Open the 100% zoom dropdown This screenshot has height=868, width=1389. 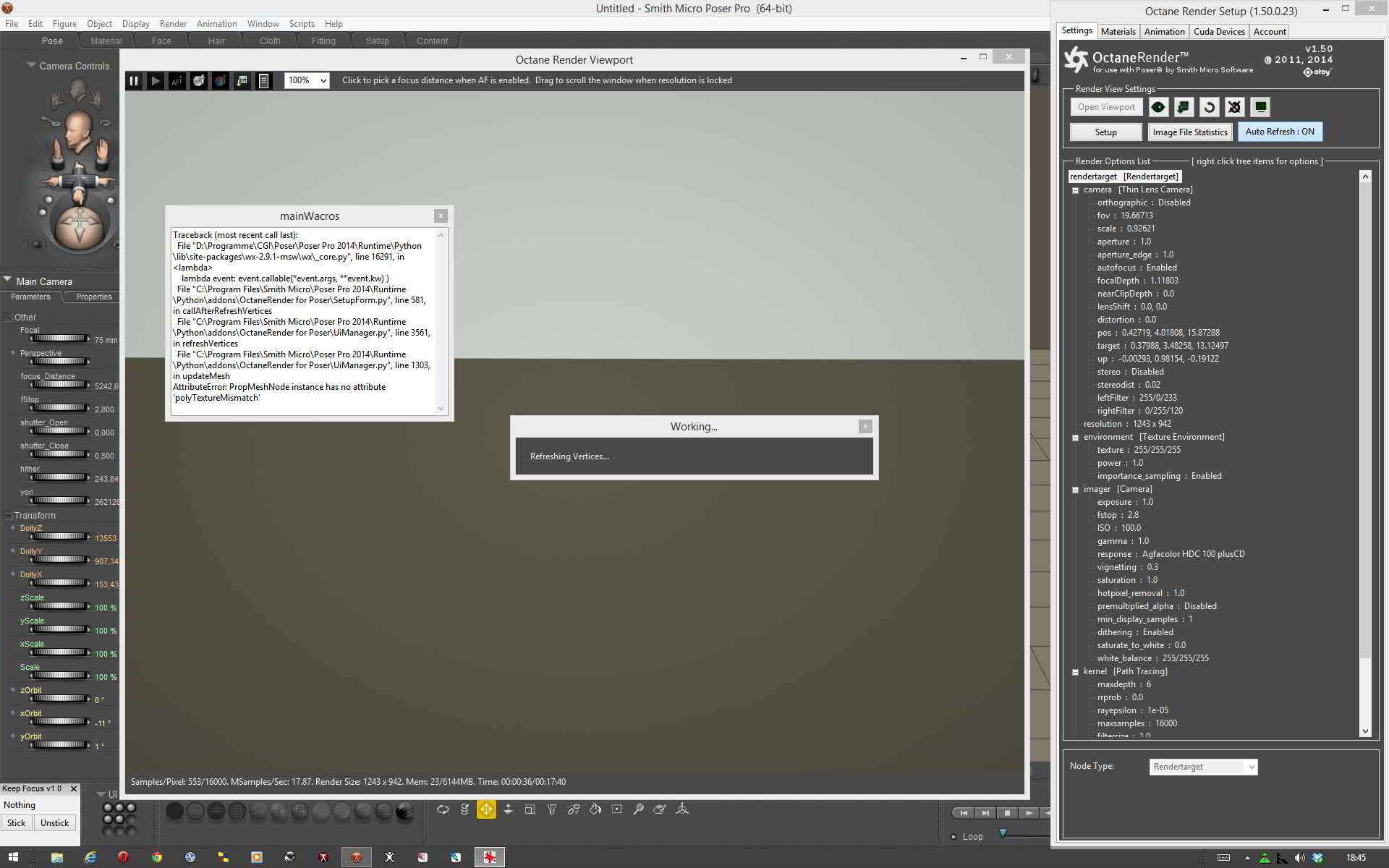pos(307,80)
